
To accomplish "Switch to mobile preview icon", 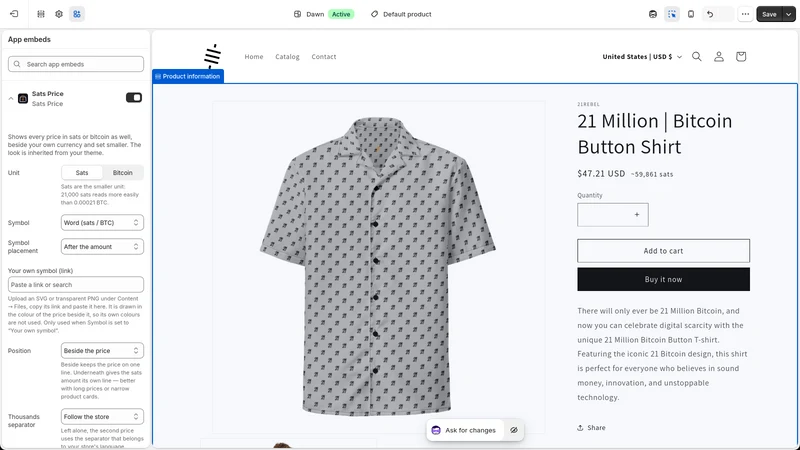I will click(691, 14).
